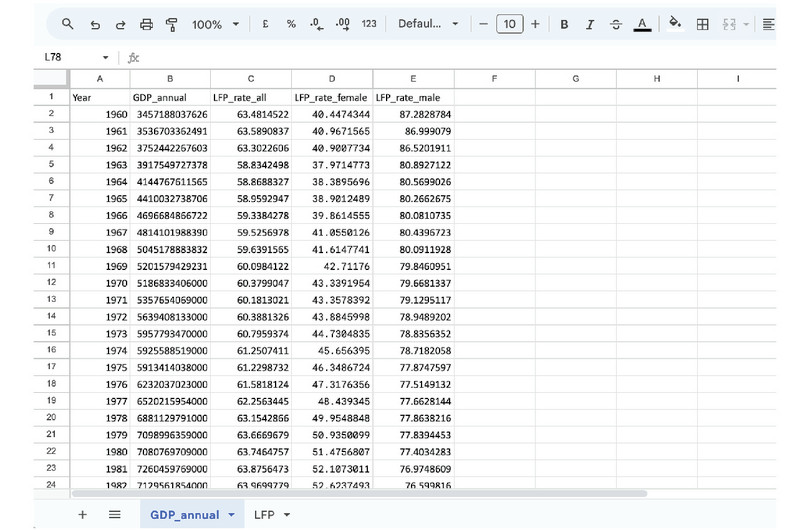The height and width of the screenshot is (530, 810).
Task: Open the borders menu
Action: pyautogui.click(x=703, y=24)
